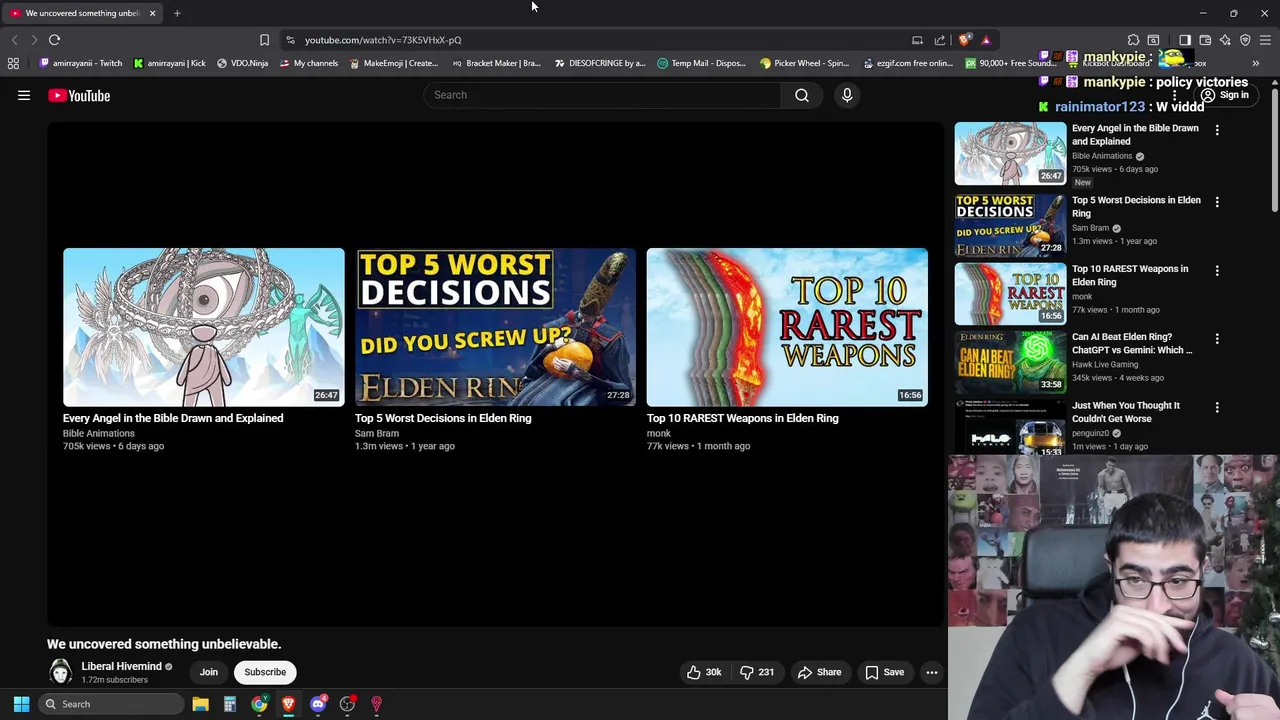Close the current browser tab
The height and width of the screenshot is (720, 1280).
(152, 13)
